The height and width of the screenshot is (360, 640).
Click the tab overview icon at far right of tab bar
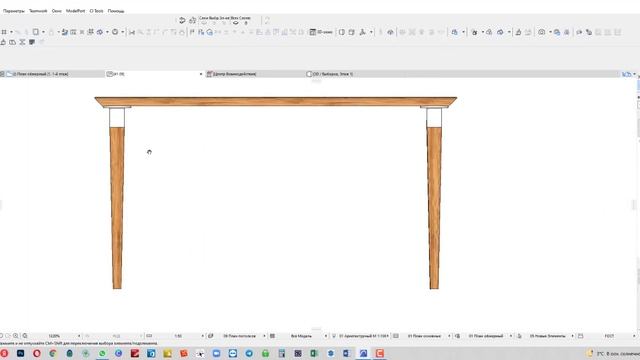[627, 74]
